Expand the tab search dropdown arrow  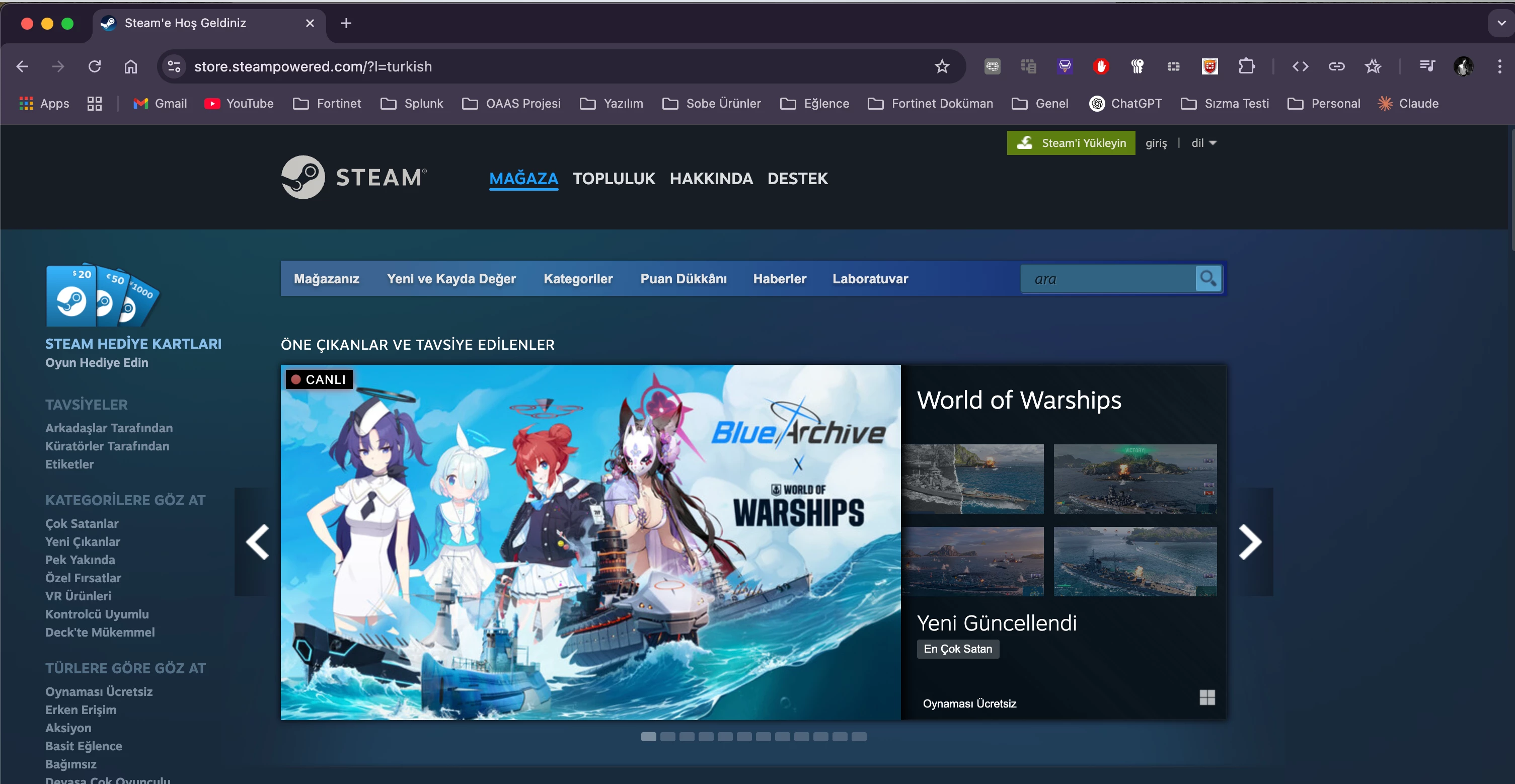1501,23
